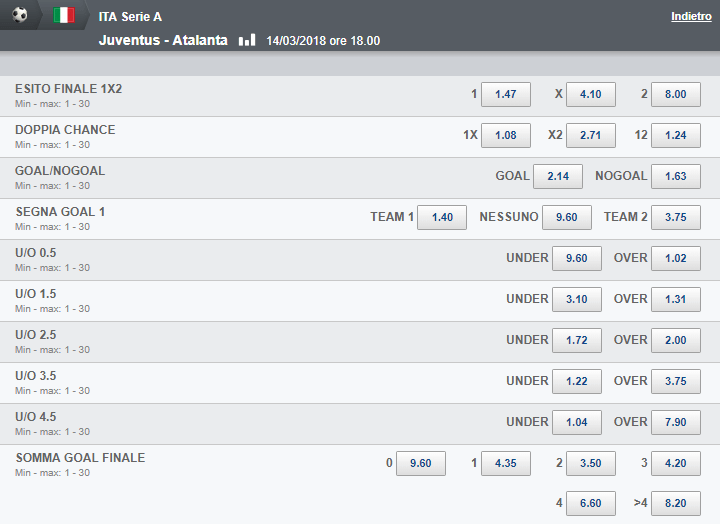The width and height of the screenshot is (720, 524).
Task: Click the soccer ball sport icon
Action: [20, 15]
